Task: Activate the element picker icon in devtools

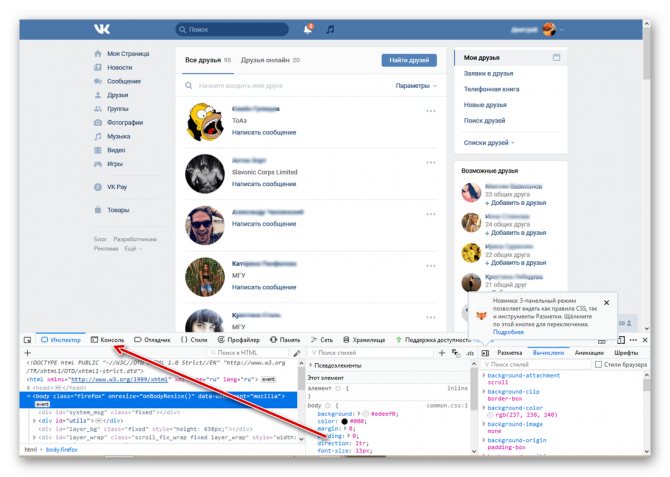Action: [x=28, y=340]
